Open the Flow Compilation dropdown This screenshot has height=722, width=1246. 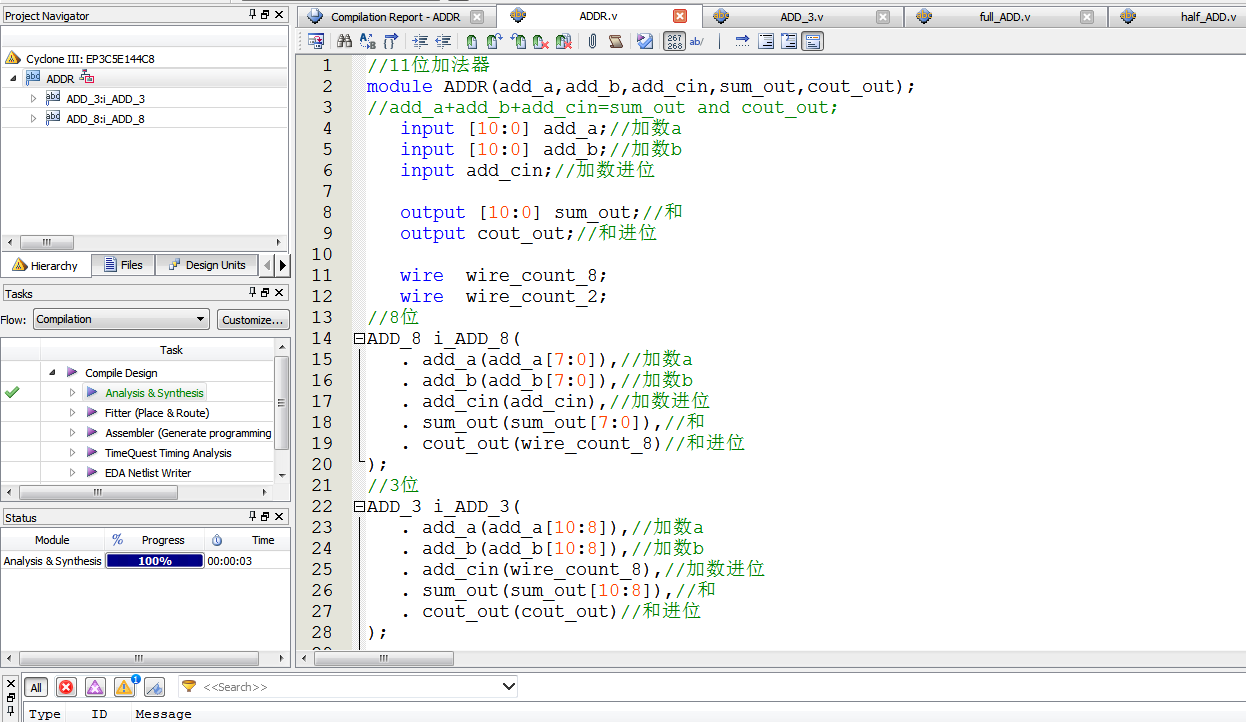click(120, 319)
